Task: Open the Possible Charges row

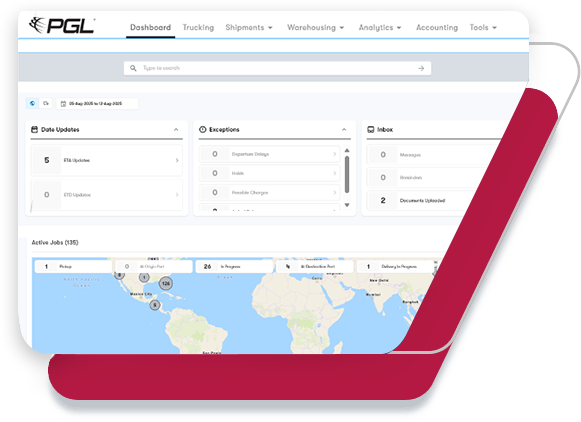Action: click(x=270, y=193)
